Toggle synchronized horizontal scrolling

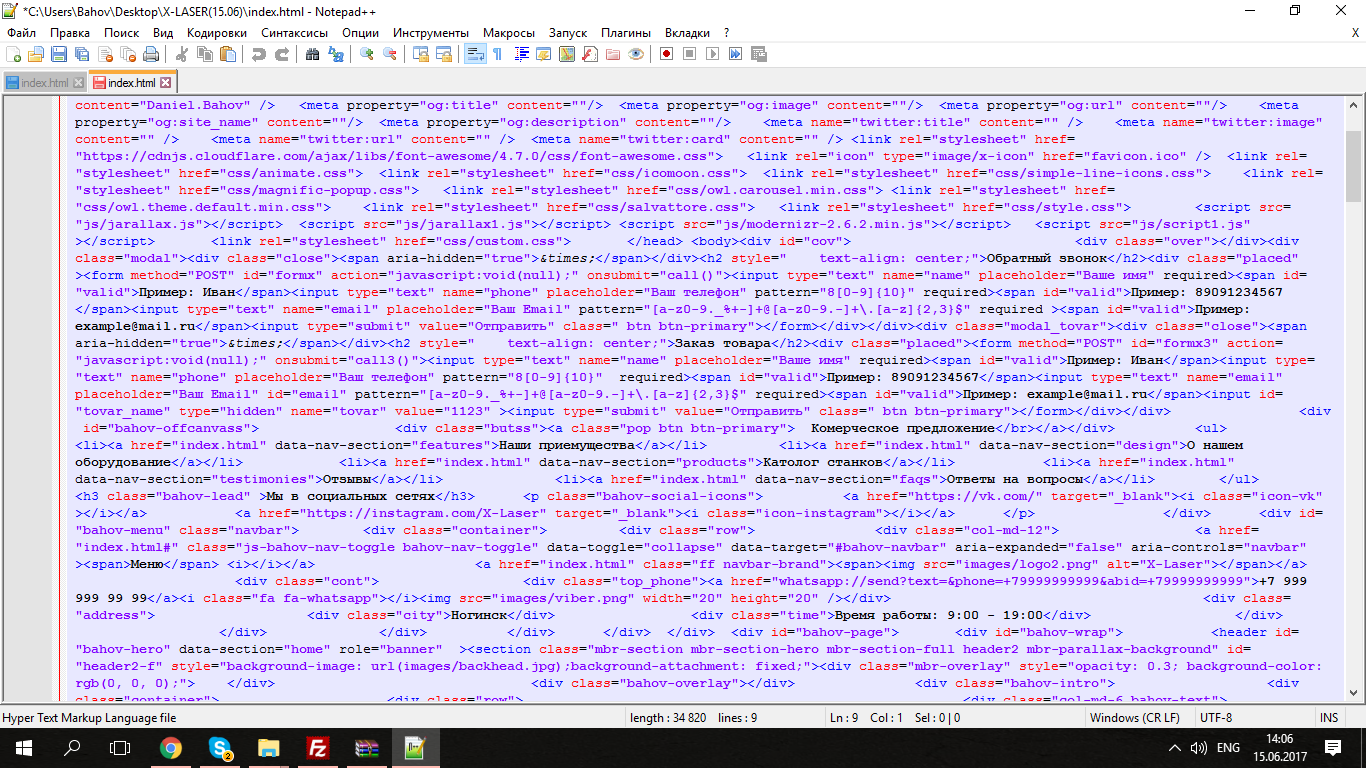click(x=444, y=54)
